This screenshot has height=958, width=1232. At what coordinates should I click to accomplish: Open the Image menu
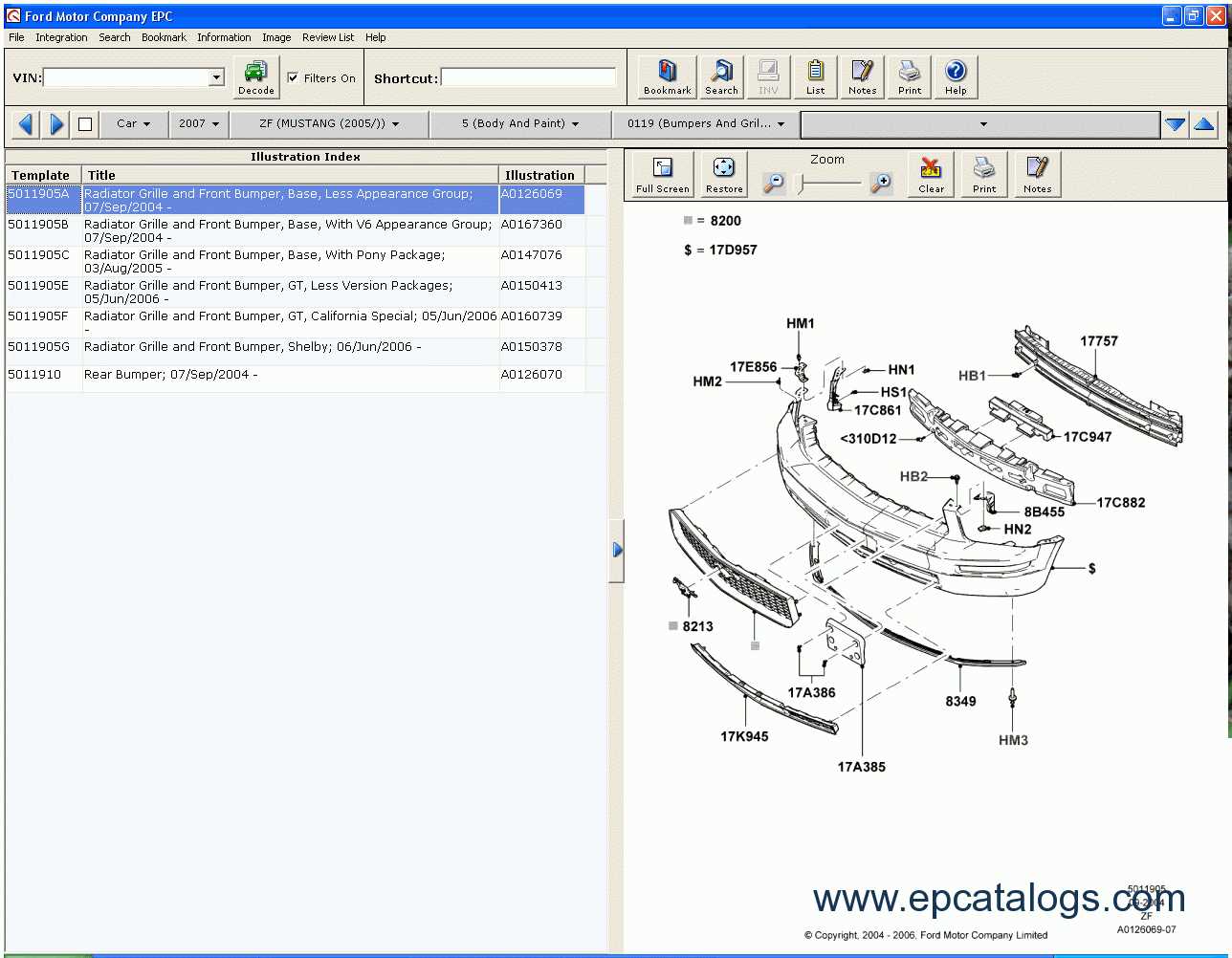pos(276,37)
